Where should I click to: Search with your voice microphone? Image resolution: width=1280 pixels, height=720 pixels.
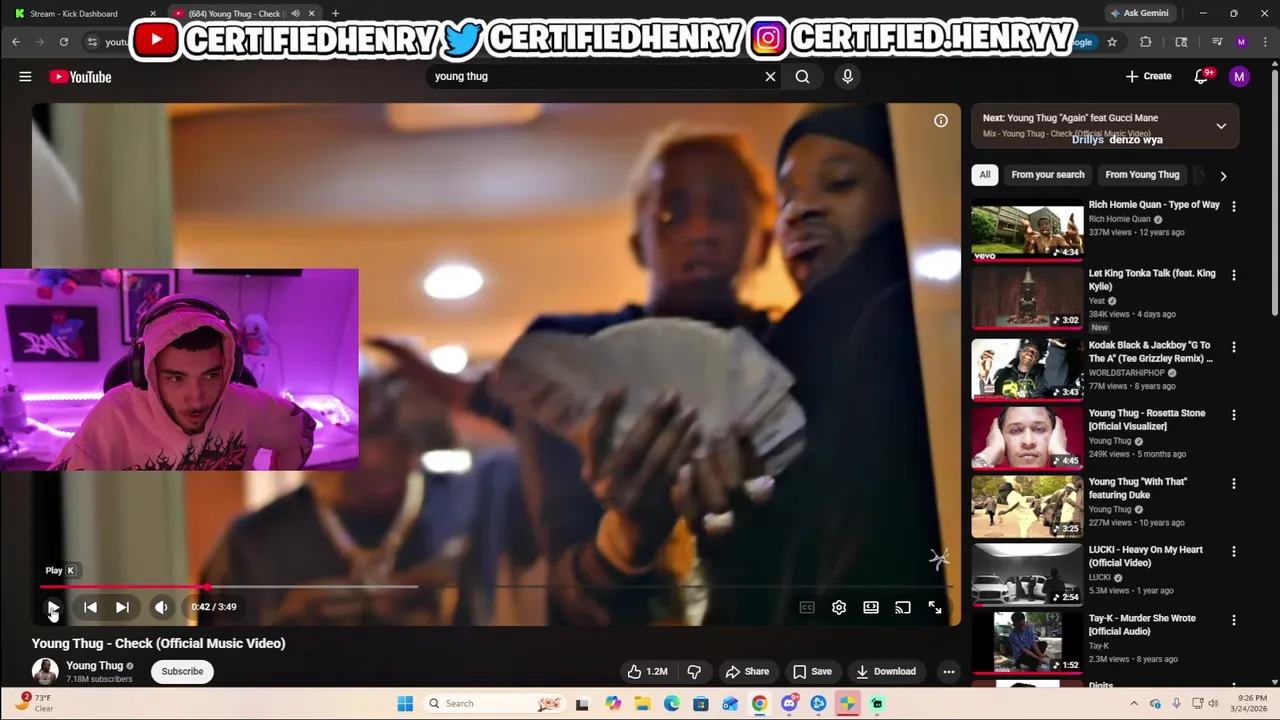point(847,76)
